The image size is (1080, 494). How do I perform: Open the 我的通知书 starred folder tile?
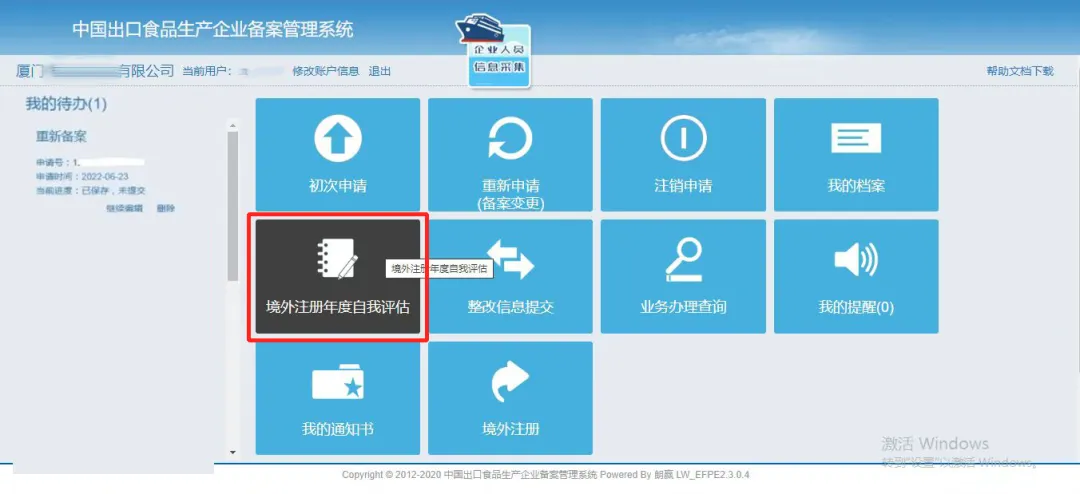[338, 398]
